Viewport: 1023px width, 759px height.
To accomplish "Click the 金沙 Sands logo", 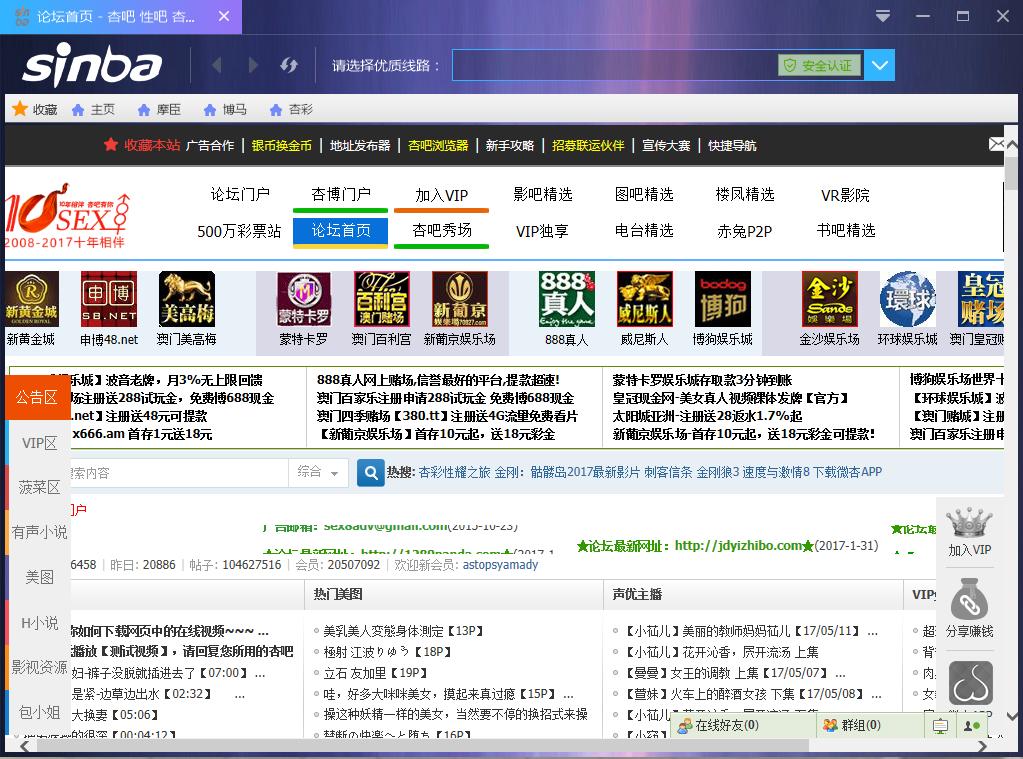I will 830,299.
